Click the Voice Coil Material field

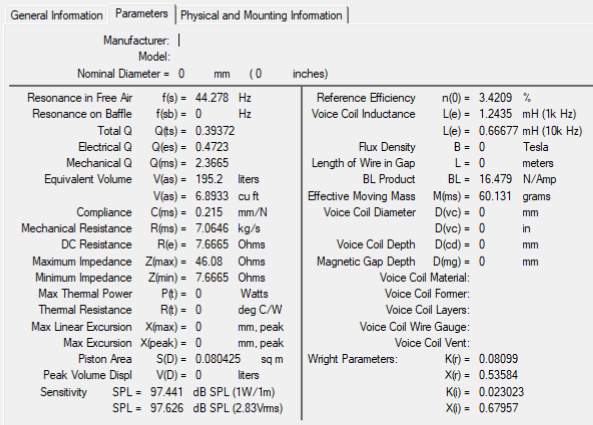point(529,278)
